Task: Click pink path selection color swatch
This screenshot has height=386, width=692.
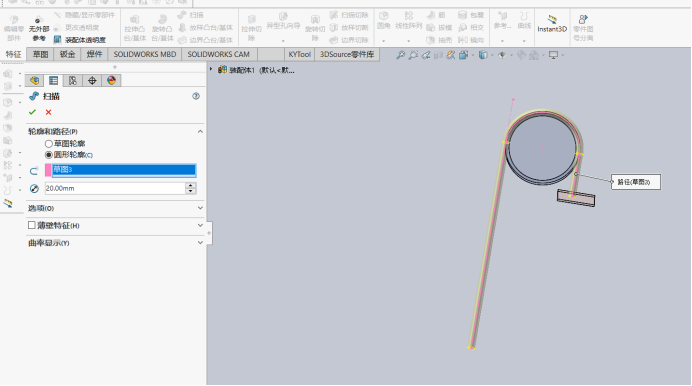Action: (48, 170)
